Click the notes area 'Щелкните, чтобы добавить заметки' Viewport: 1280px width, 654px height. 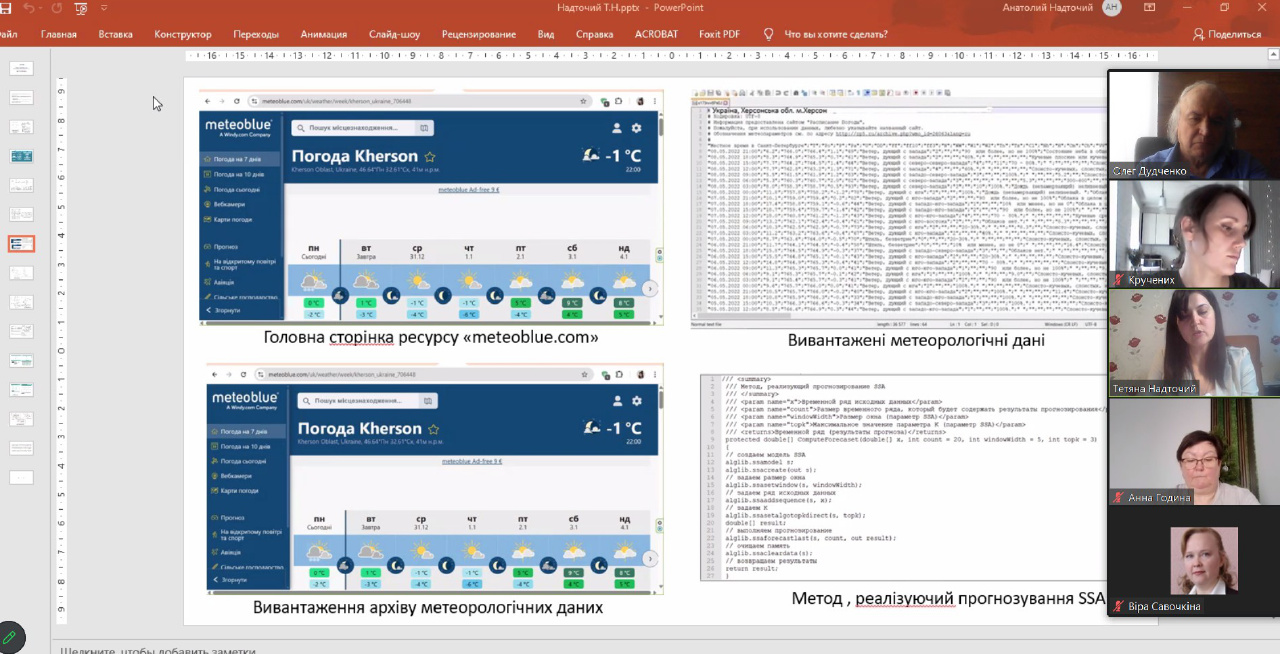[x=158, y=649]
